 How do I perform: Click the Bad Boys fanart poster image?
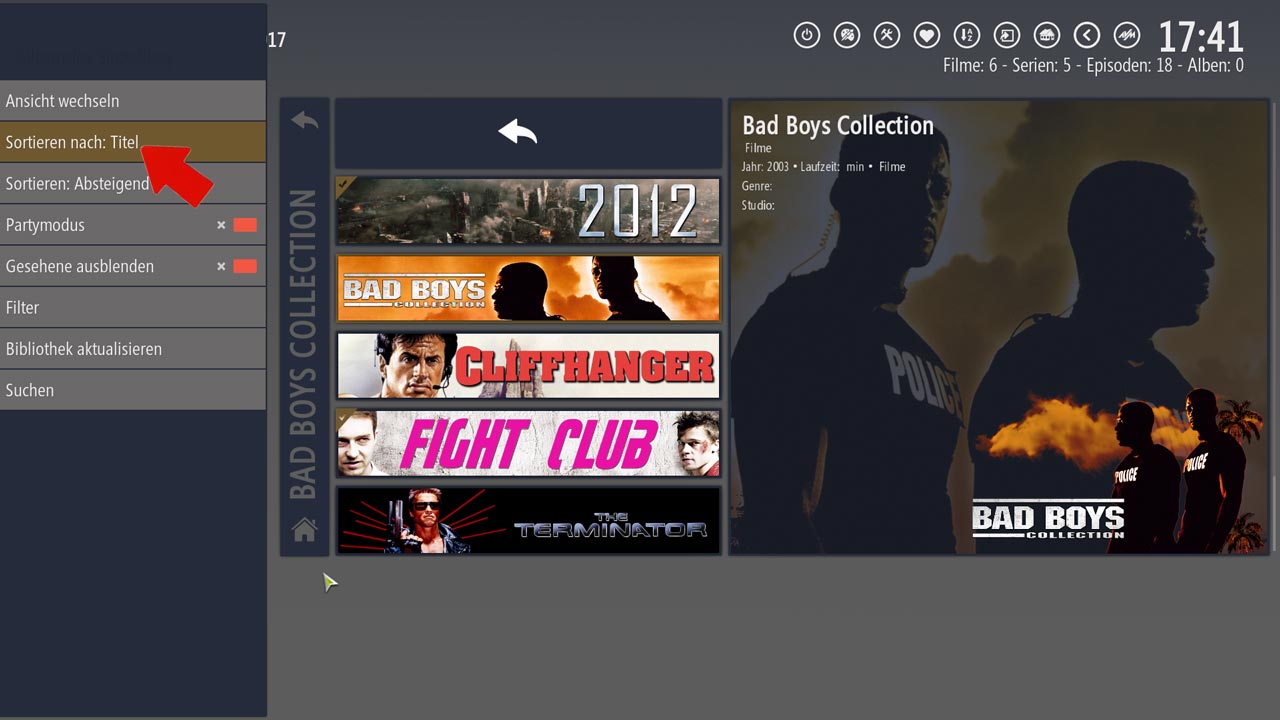pyautogui.click(x=999, y=326)
